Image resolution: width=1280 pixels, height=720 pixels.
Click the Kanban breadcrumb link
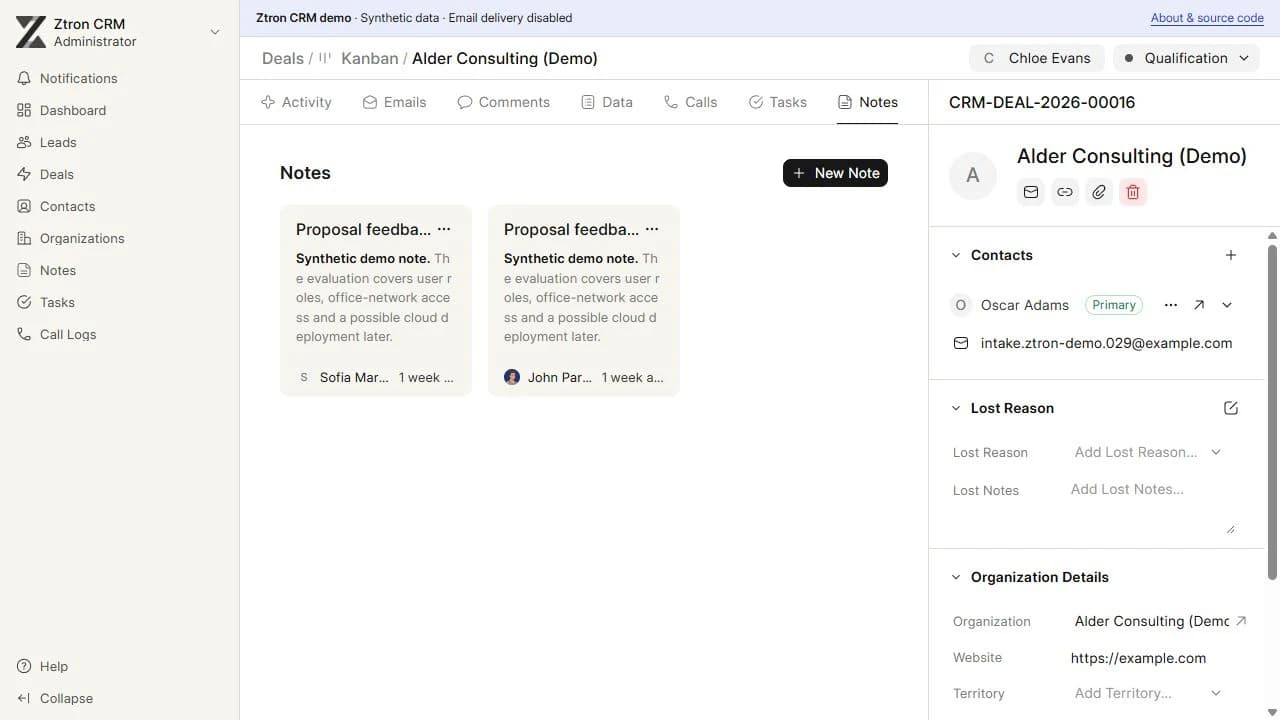click(x=369, y=58)
